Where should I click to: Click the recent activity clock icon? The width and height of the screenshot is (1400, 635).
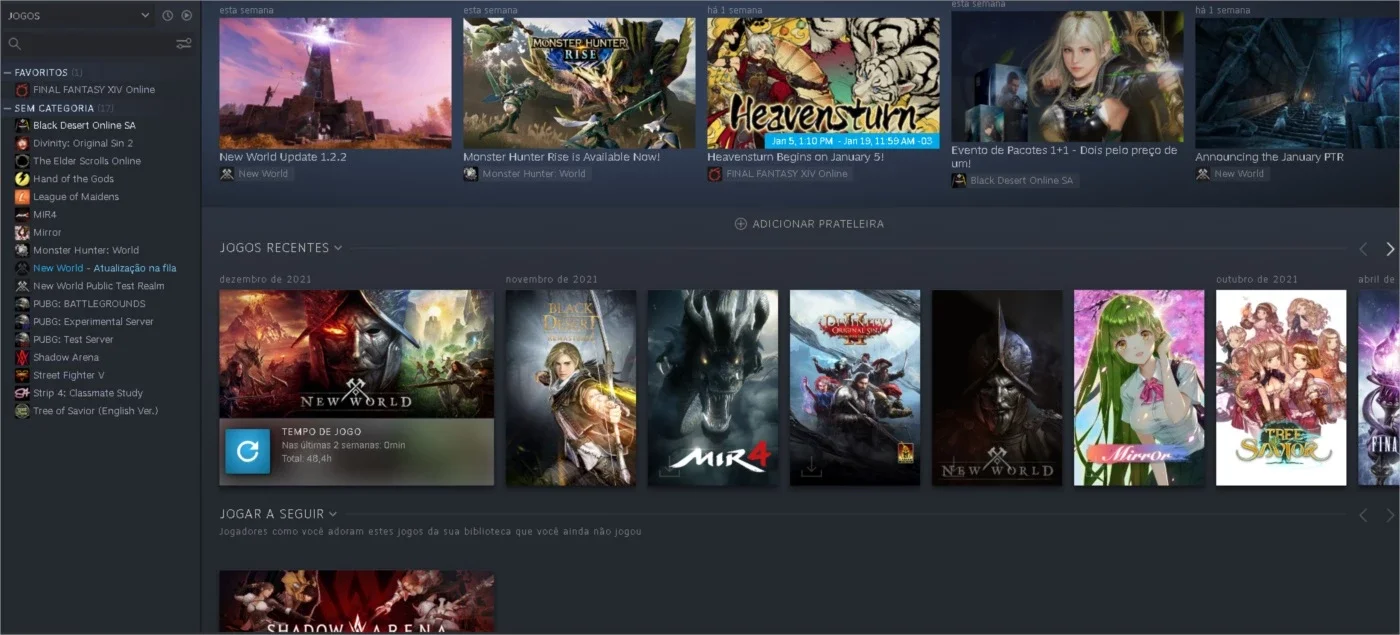[x=168, y=15]
